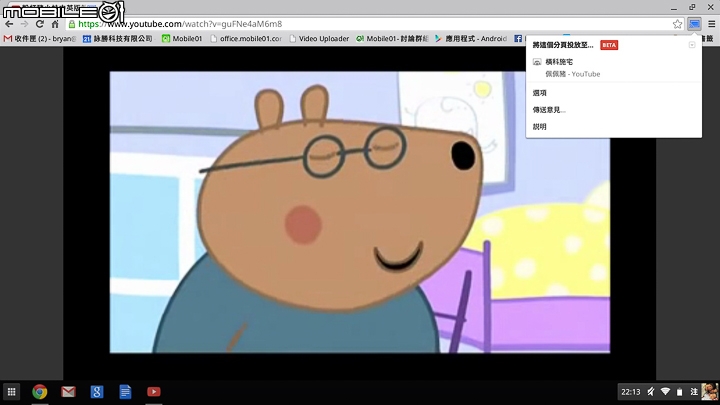The width and height of the screenshot is (720, 405).
Task: Minimize the browser window
Action: click(x=674, y=7)
